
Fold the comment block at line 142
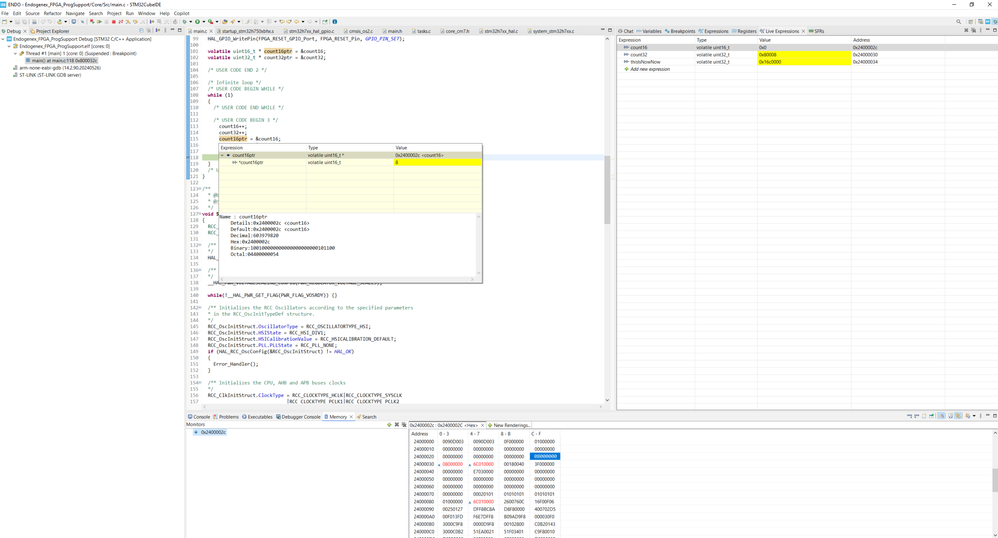coord(200,308)
